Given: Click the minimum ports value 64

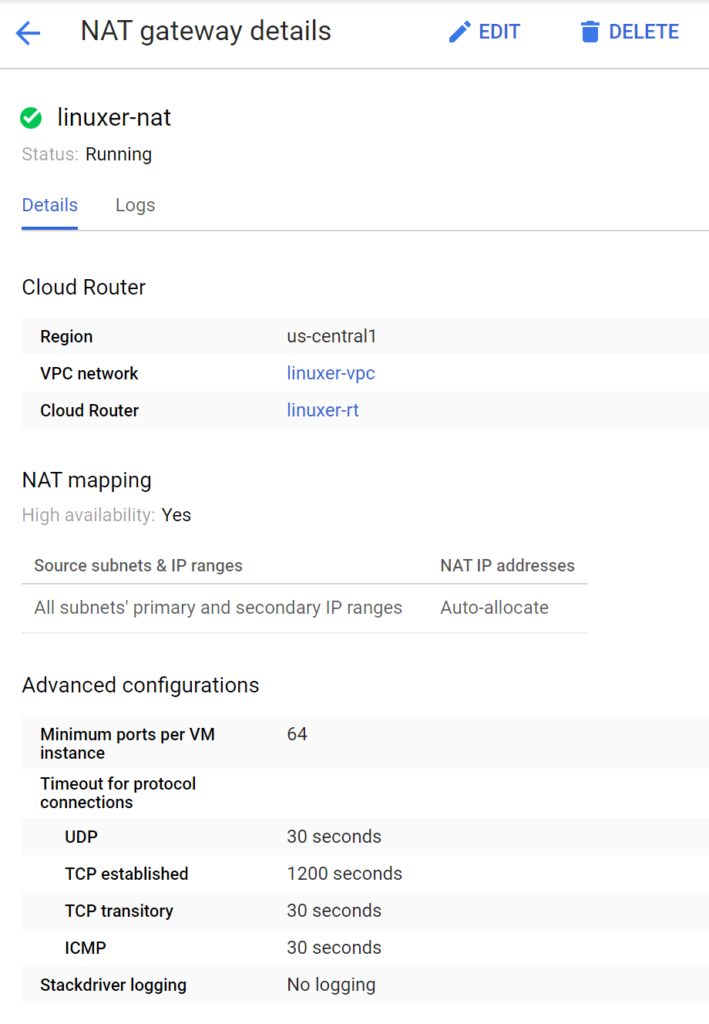Looking at the screenshot, I should (297, 734).
